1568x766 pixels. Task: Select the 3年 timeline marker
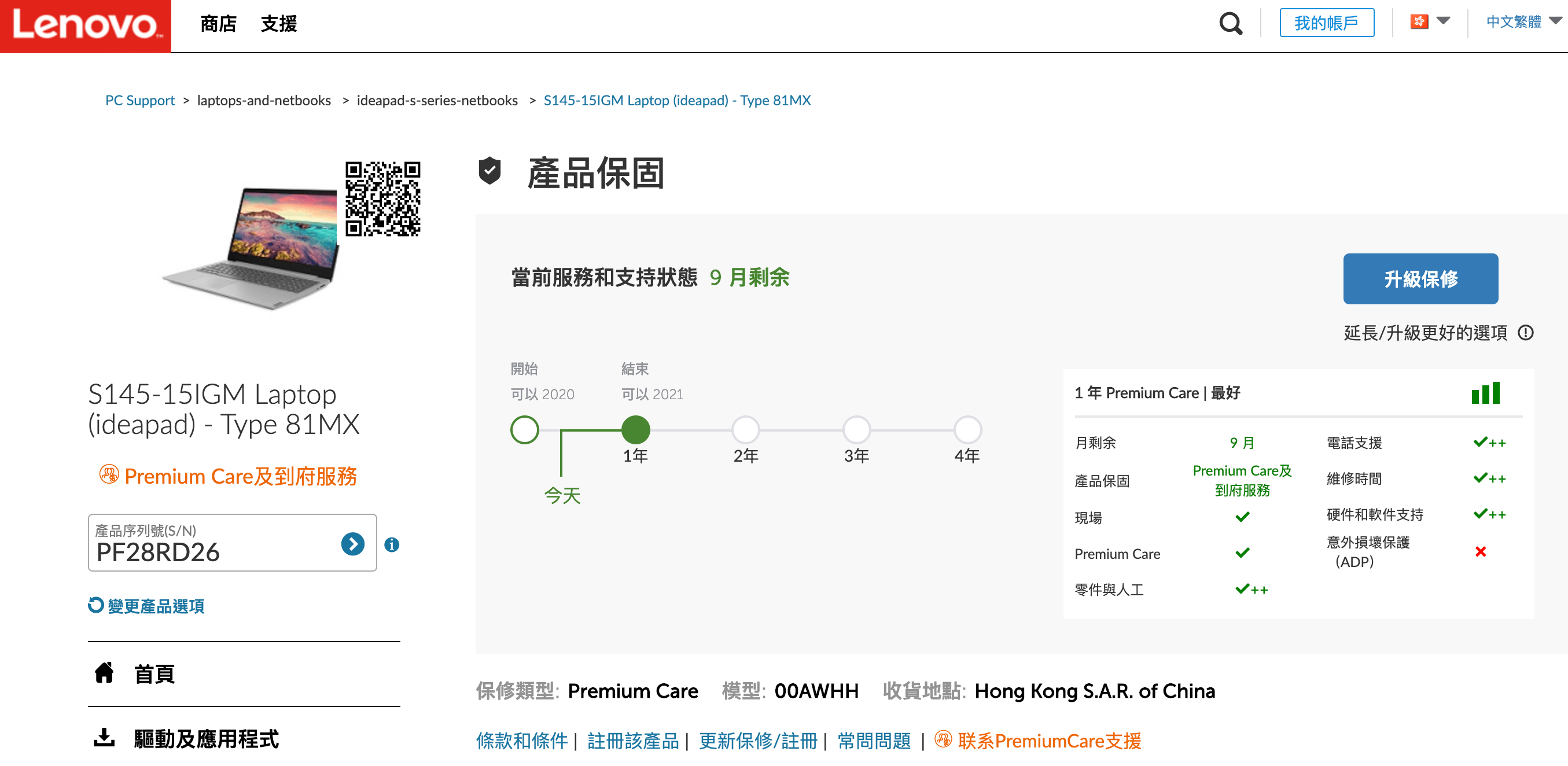(856, 429)
